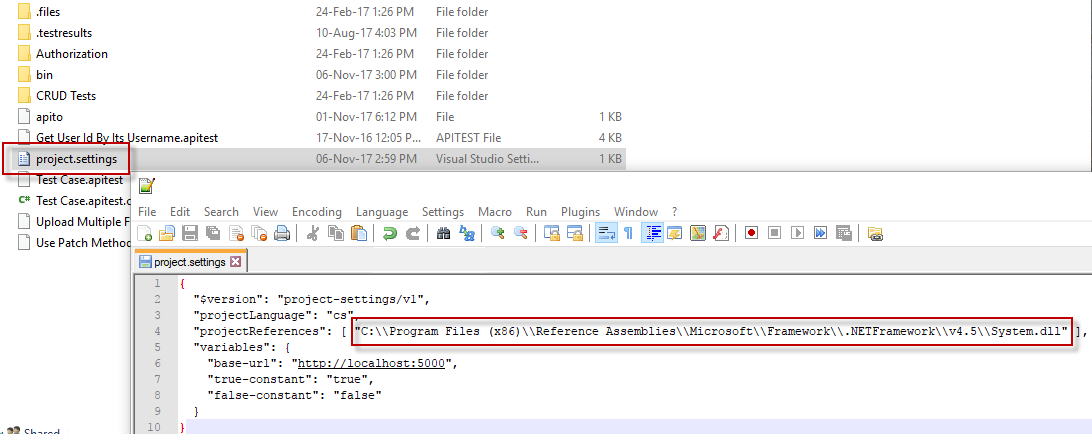Screen dimensions: 1092x434
Task: Open the Language menu
Action: (x=381, y=212)
